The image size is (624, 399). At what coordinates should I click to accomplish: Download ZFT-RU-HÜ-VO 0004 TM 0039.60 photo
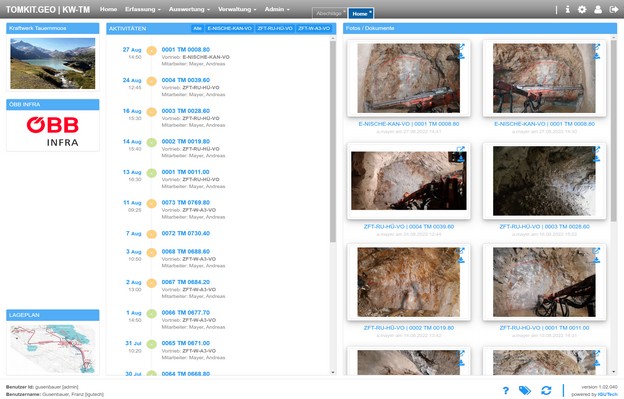(461, 159)
